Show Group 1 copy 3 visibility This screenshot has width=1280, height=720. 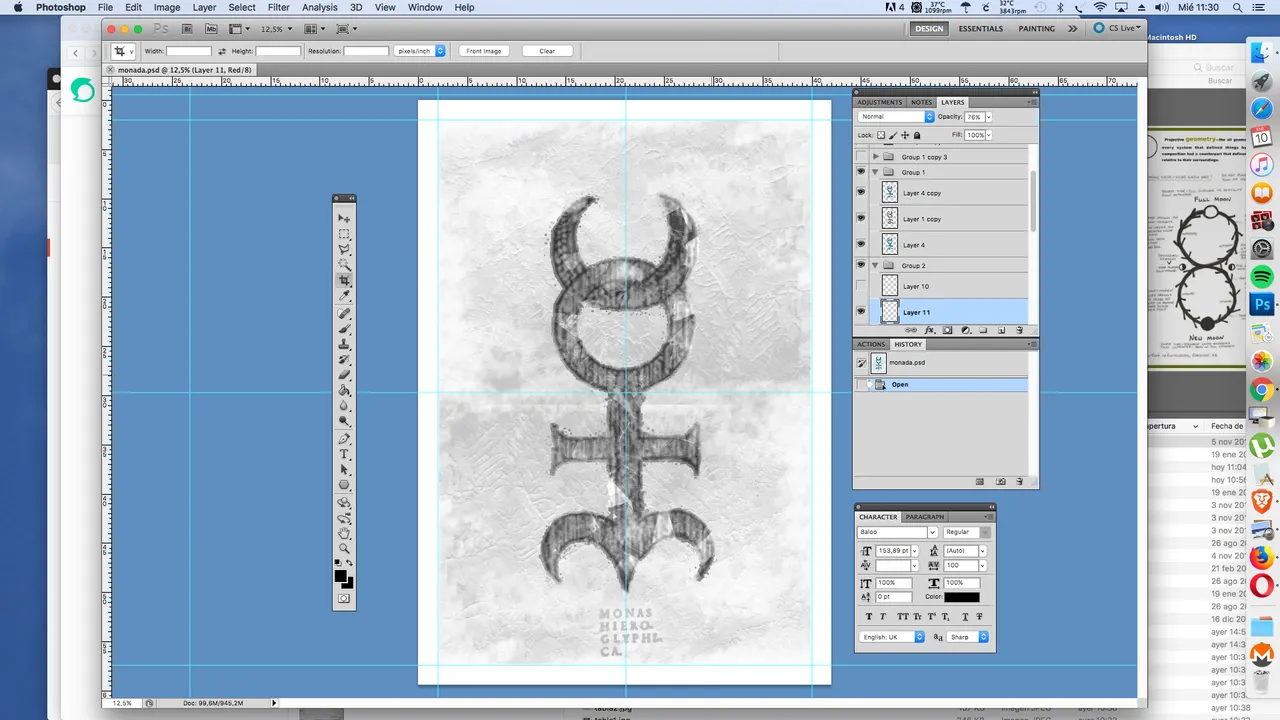tap(861, 157)
